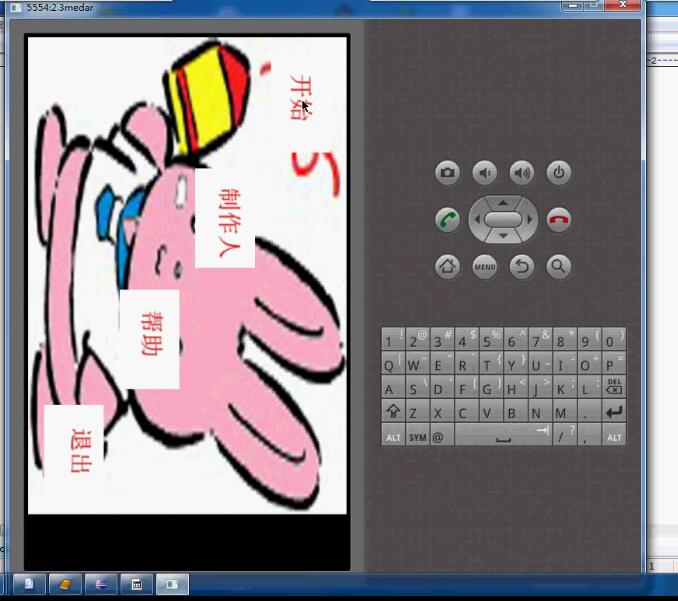Click the D-pad center select button
Viewport: 678px width, 601px height.
click(x=503, y=219)
